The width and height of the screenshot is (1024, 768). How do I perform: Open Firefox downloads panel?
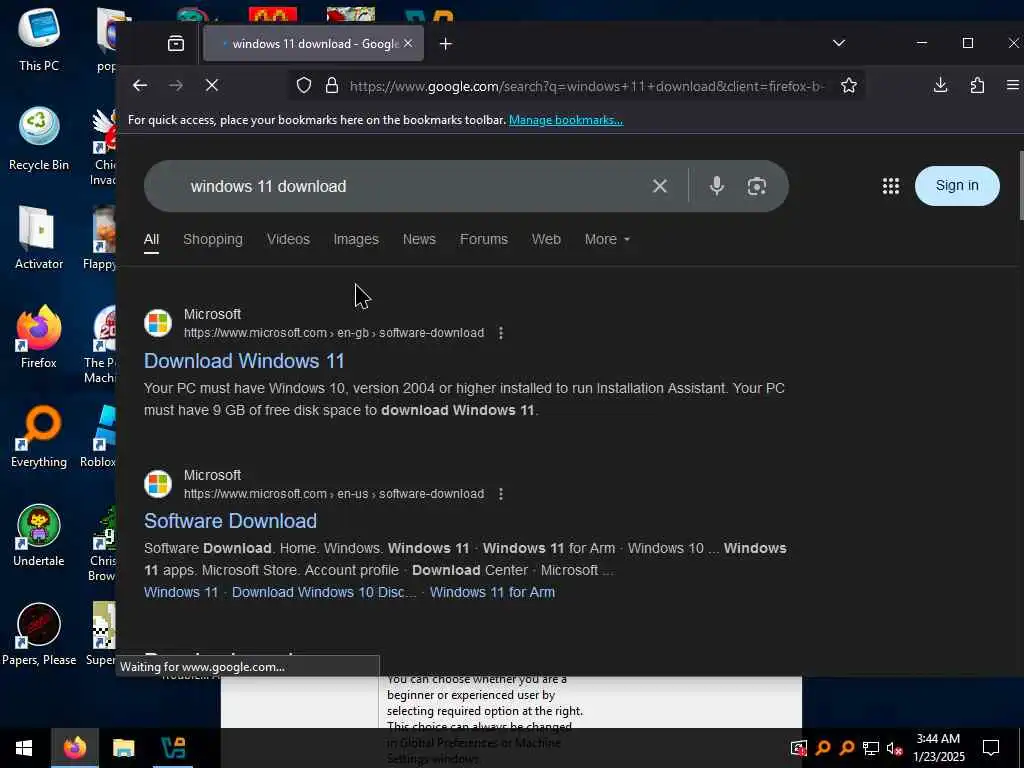coord(940,85)
